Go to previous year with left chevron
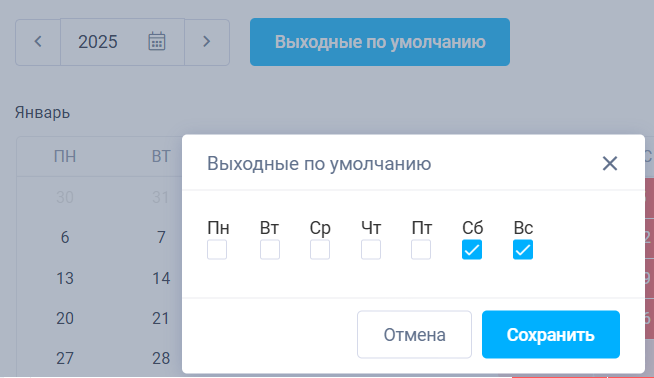Screen dimensions: 654x378 (x=38, y=42)
